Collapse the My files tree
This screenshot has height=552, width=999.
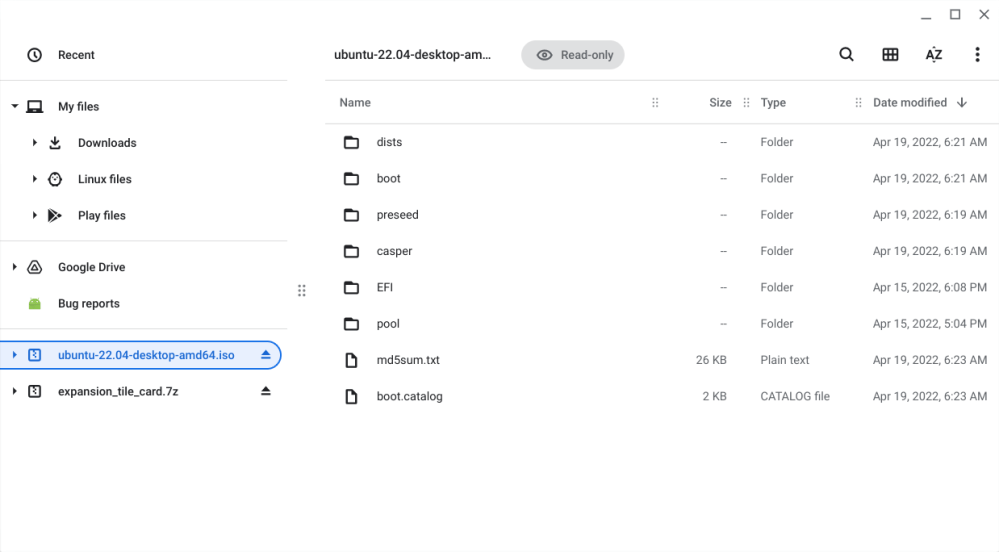[x=15, y=107]
